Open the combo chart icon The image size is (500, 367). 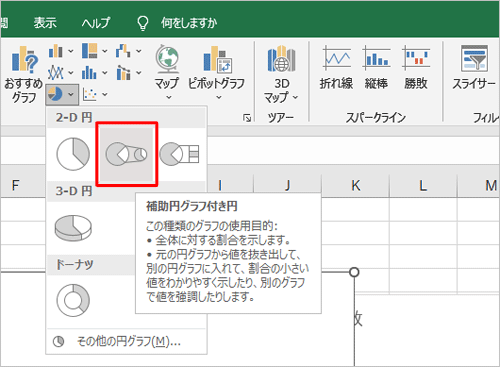(x=123, y=72)
